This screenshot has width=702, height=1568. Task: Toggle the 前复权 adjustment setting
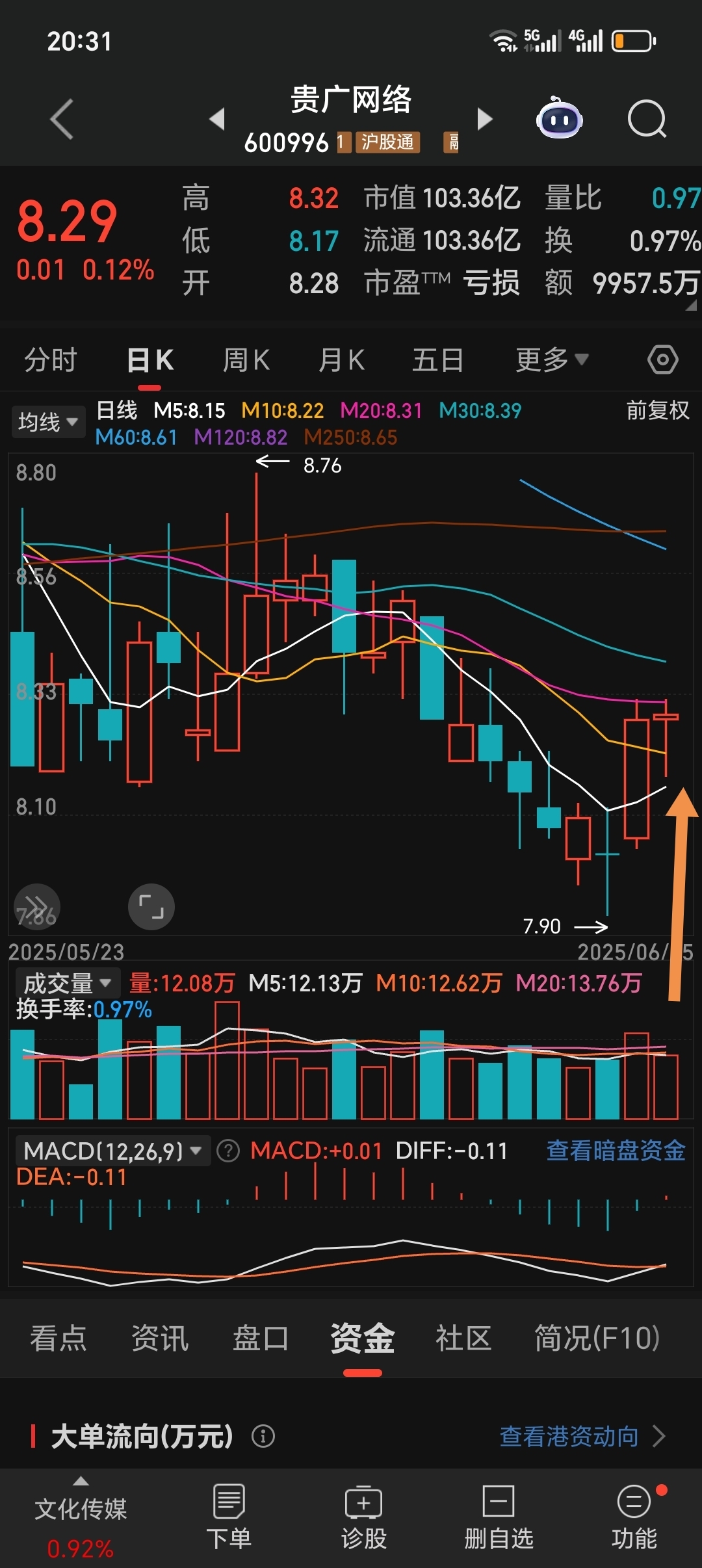(x=658, y=410)
